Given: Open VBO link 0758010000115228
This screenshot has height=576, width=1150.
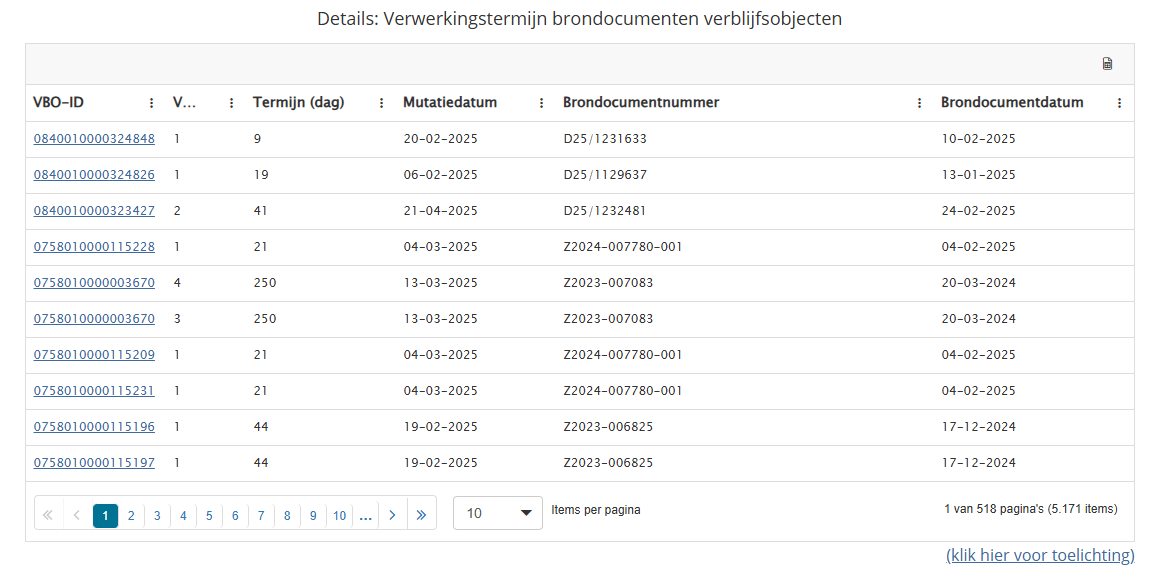Looking at the screenshot, I should point(95,247).
